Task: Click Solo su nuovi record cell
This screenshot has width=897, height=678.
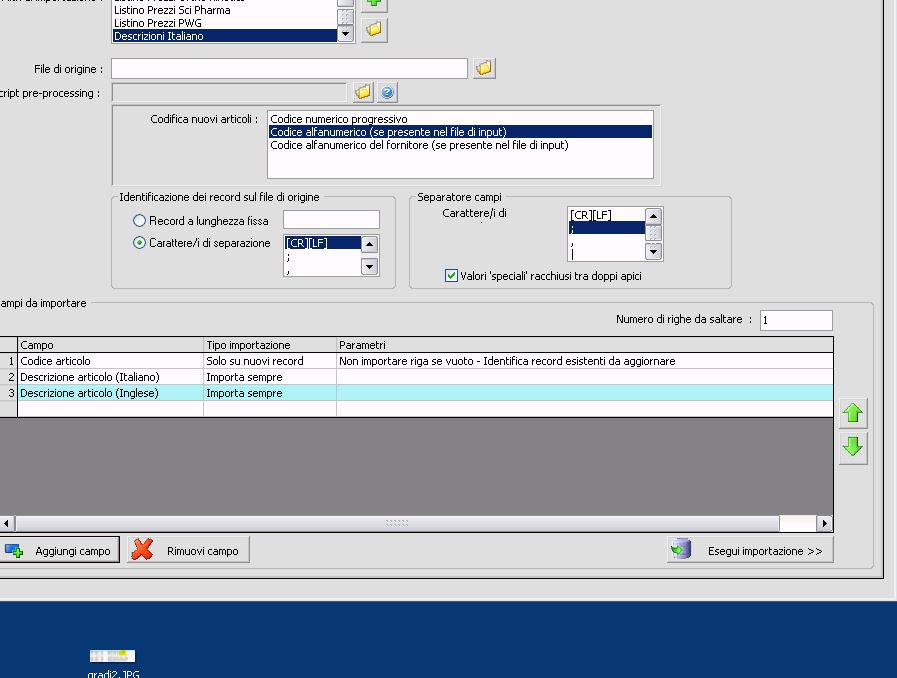Action: coord(270,361)
